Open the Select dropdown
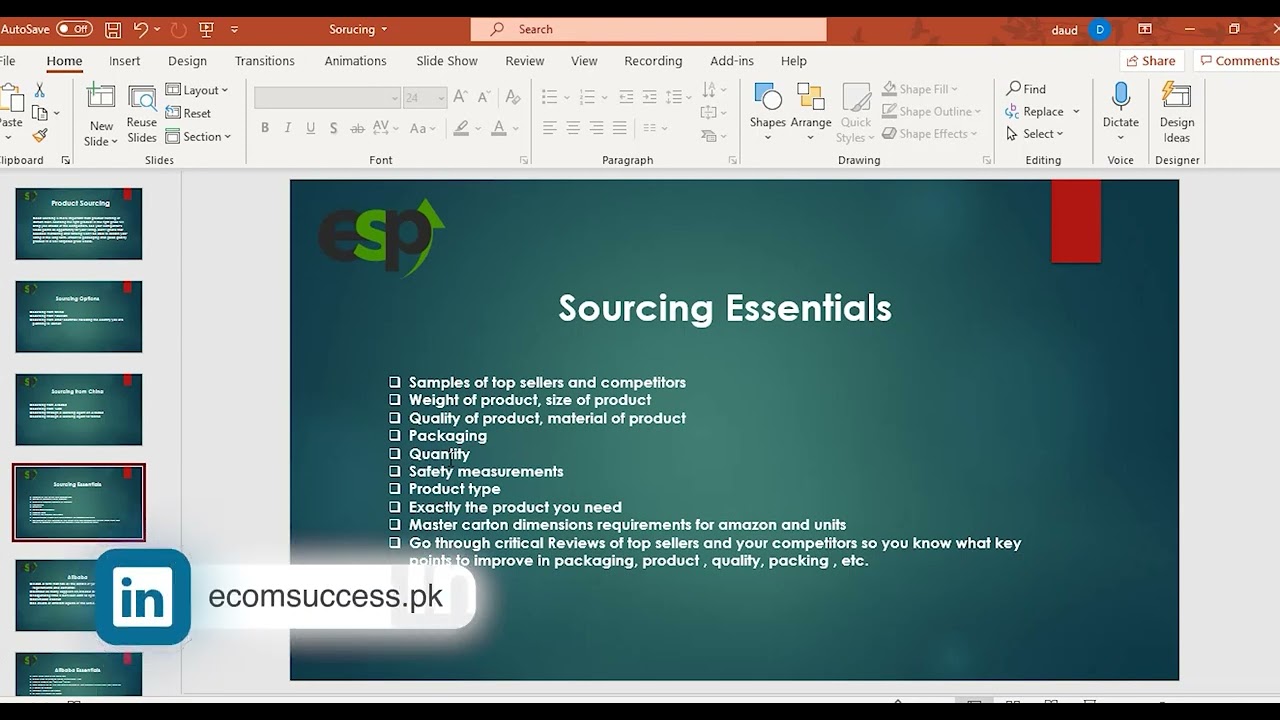The height and width of the screenshot is (720, 1280). coord(1035,134)
